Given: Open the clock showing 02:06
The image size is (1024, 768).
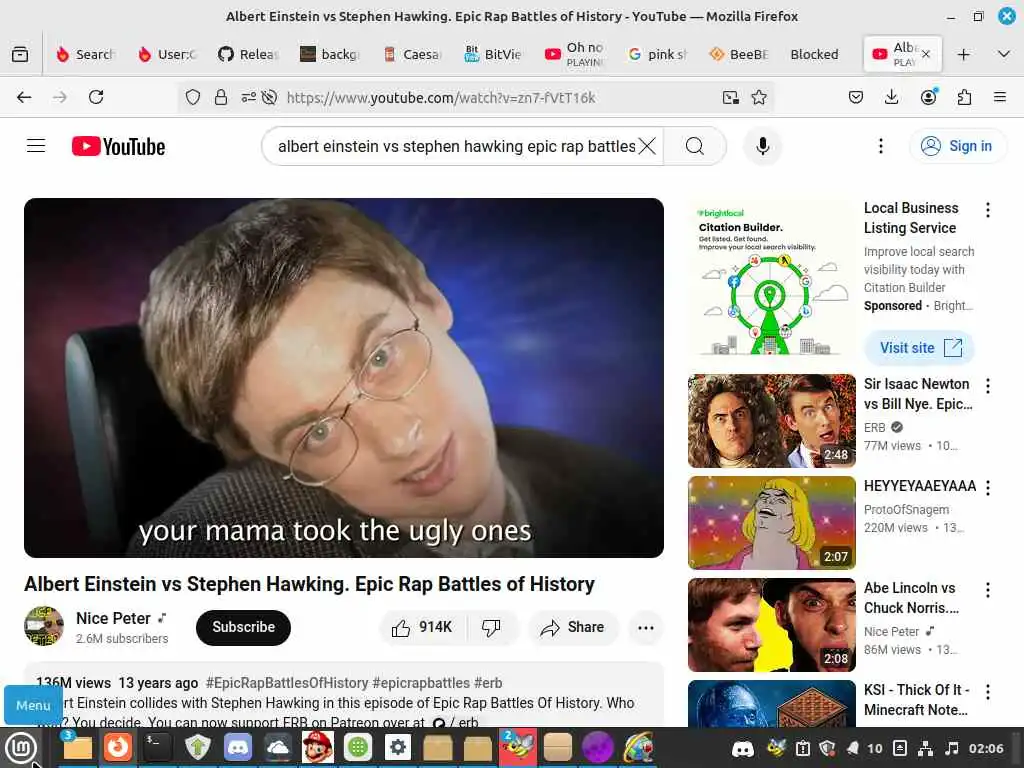Looking at the screenshot, I should pyautogui.click(x=986, y=748).
